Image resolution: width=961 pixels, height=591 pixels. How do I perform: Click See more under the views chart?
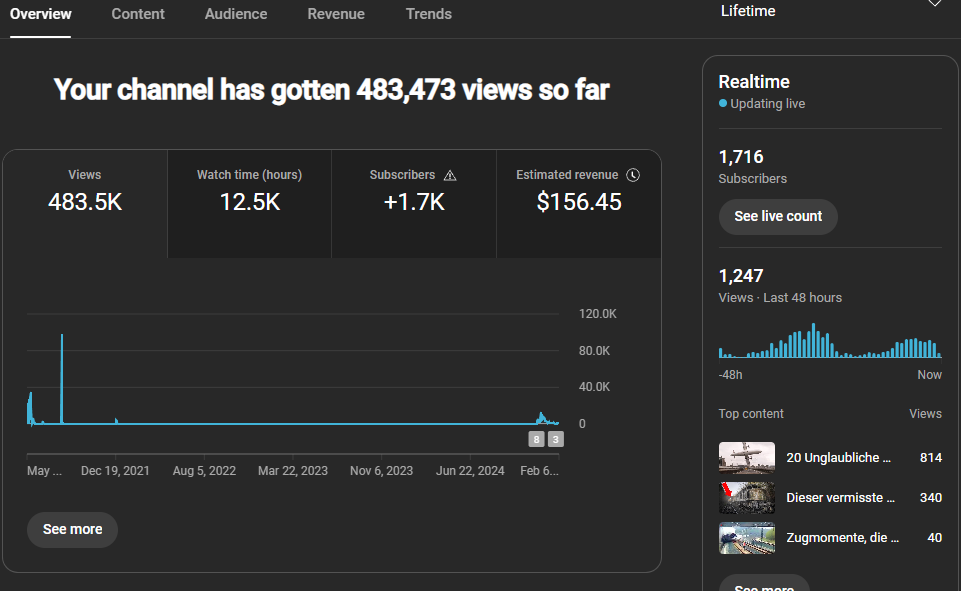coord(72,530)
